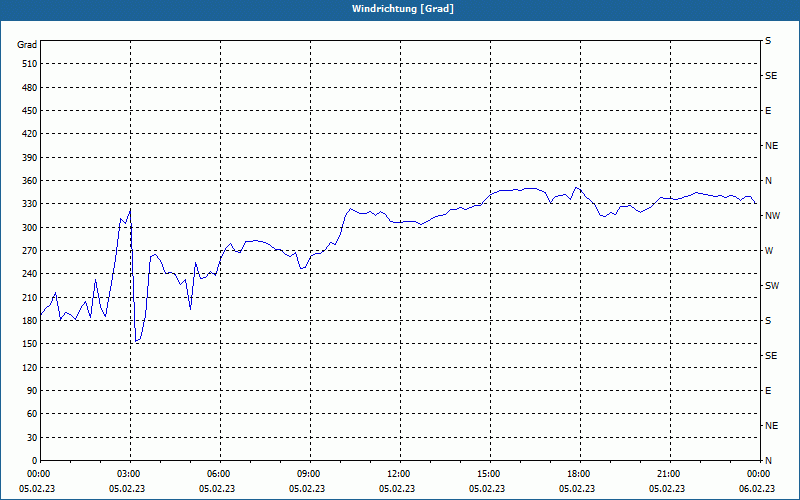The image size is (800, 500).
Task: Click the "09:00" time axis label
Action: point(308,474)
